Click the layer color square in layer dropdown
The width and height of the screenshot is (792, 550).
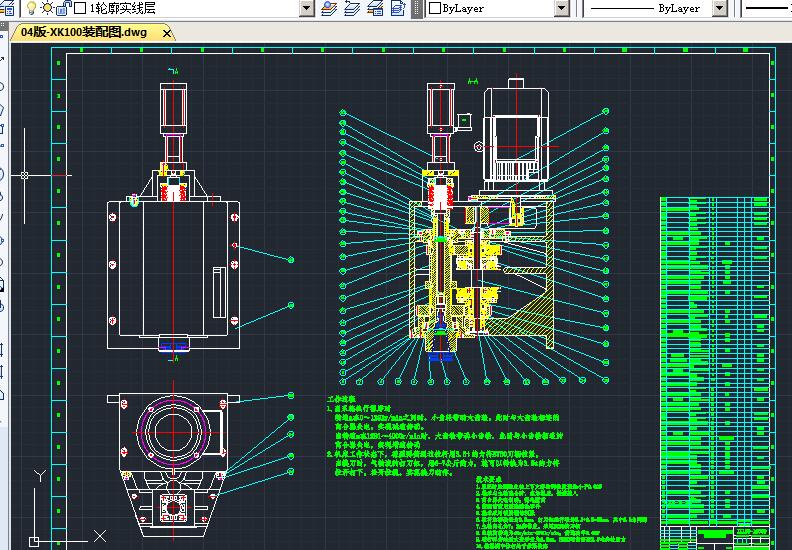pyautogui.click(x=81, y=8)
